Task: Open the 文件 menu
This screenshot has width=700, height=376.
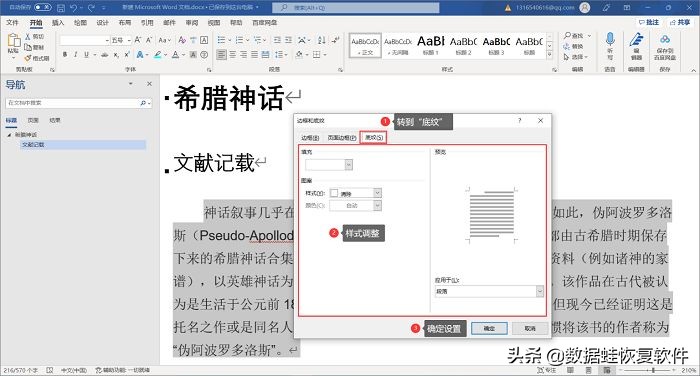Action: 12,22
